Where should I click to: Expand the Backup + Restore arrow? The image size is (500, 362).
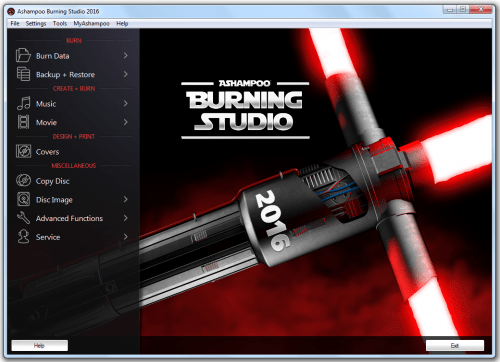coord(126,74)
